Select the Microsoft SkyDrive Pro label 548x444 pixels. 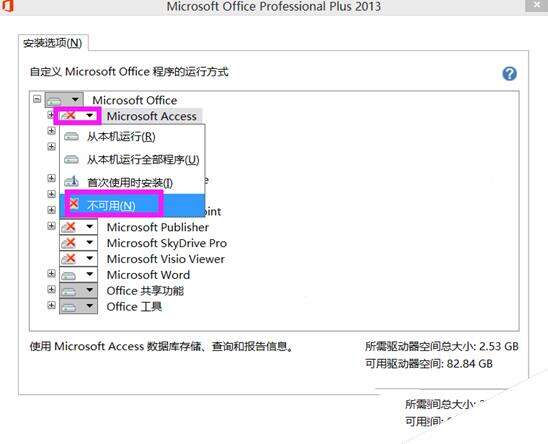pyautogui.click(x=167, y=243)
